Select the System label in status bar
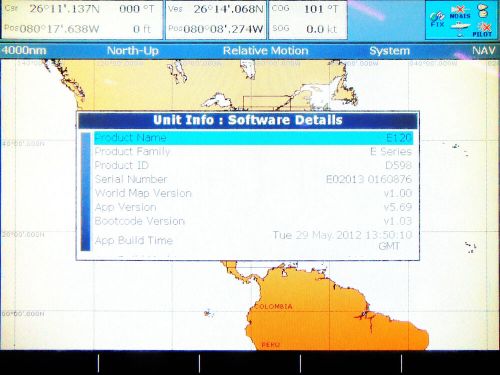The width and height of the screenshot is (500, 375). click(x=389, y=51)
